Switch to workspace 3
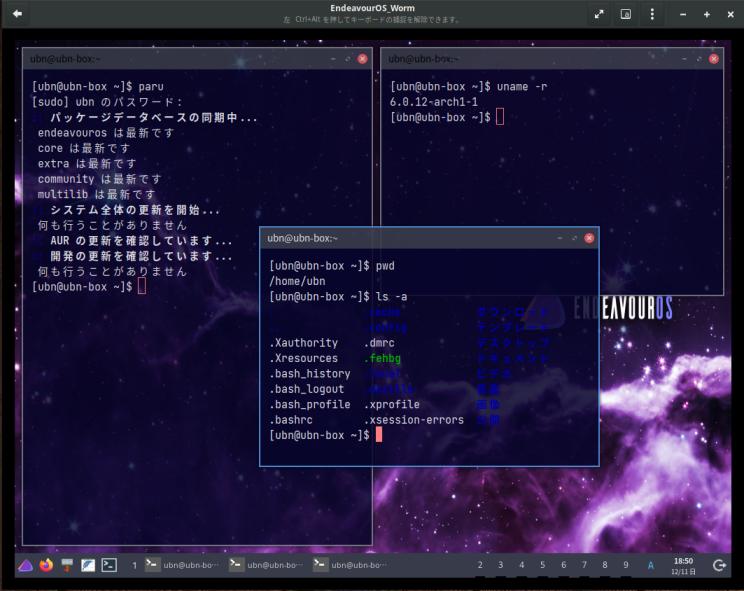This screenshot has width=744, height=591. (501, 565)
